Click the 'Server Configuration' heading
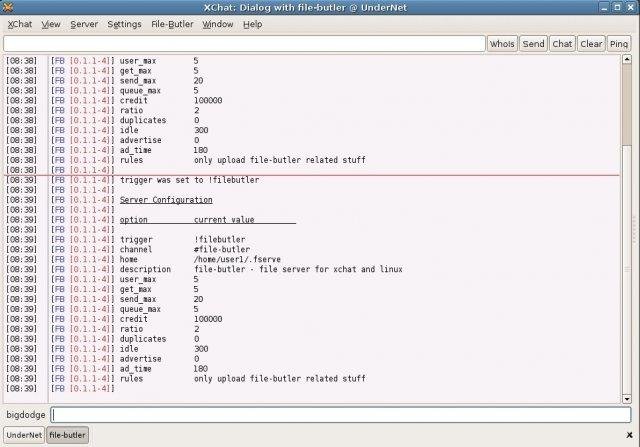 pyautogui.click(x=166, y=200)
